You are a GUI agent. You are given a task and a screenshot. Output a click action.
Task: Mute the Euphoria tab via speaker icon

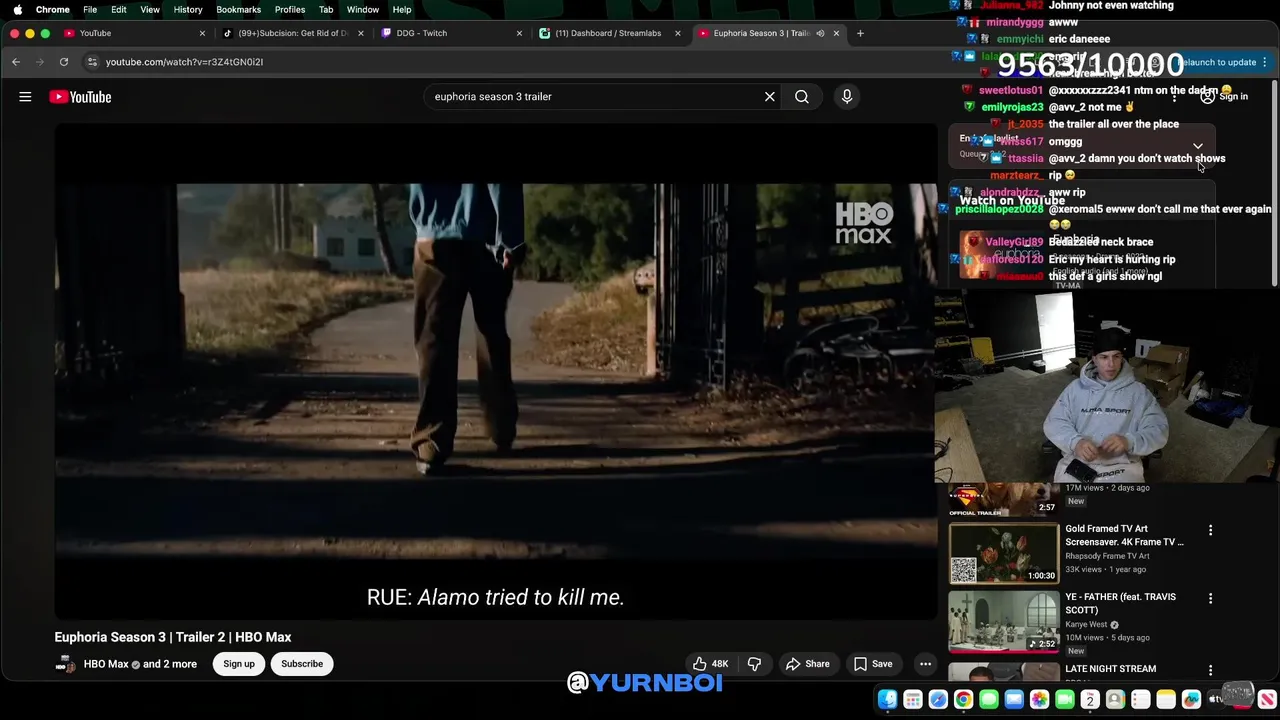coord(820,33)
